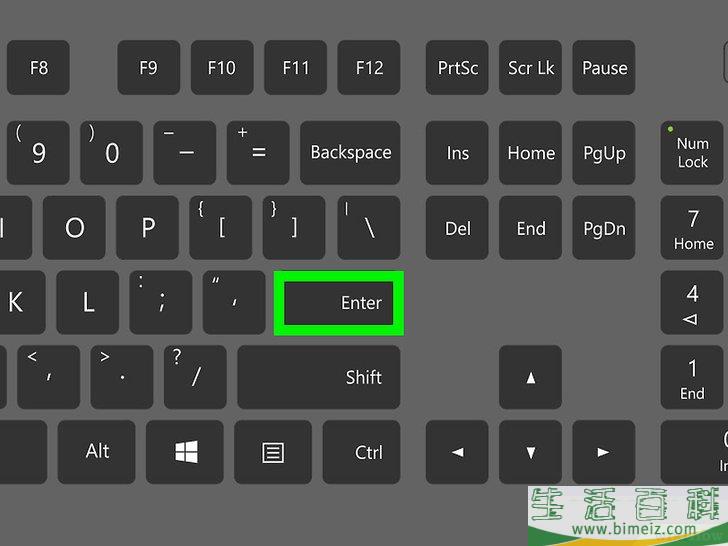This screenshot has height=546, width=728.
Task: Click the Alt key
Action: [x=97, y=452]
